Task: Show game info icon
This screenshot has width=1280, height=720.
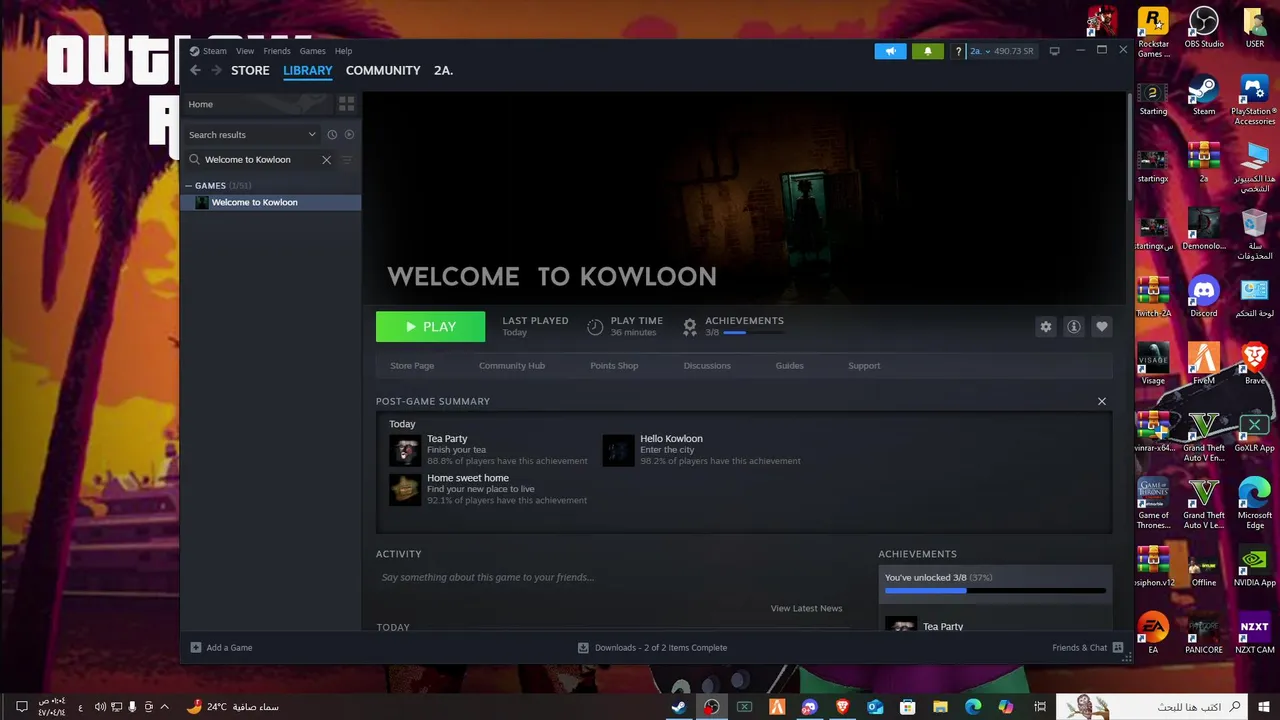Action: (x=1074, y=326)
